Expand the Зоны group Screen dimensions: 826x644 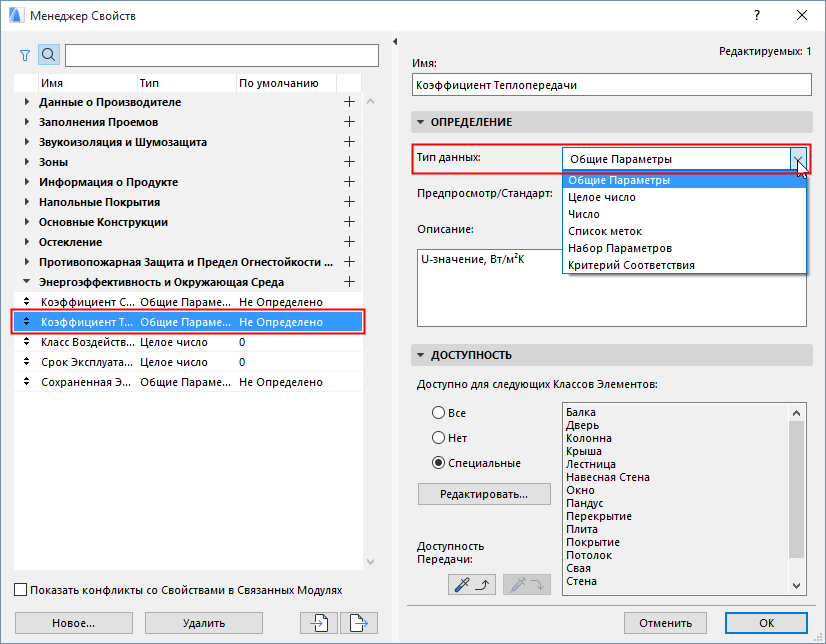[26, 162]
